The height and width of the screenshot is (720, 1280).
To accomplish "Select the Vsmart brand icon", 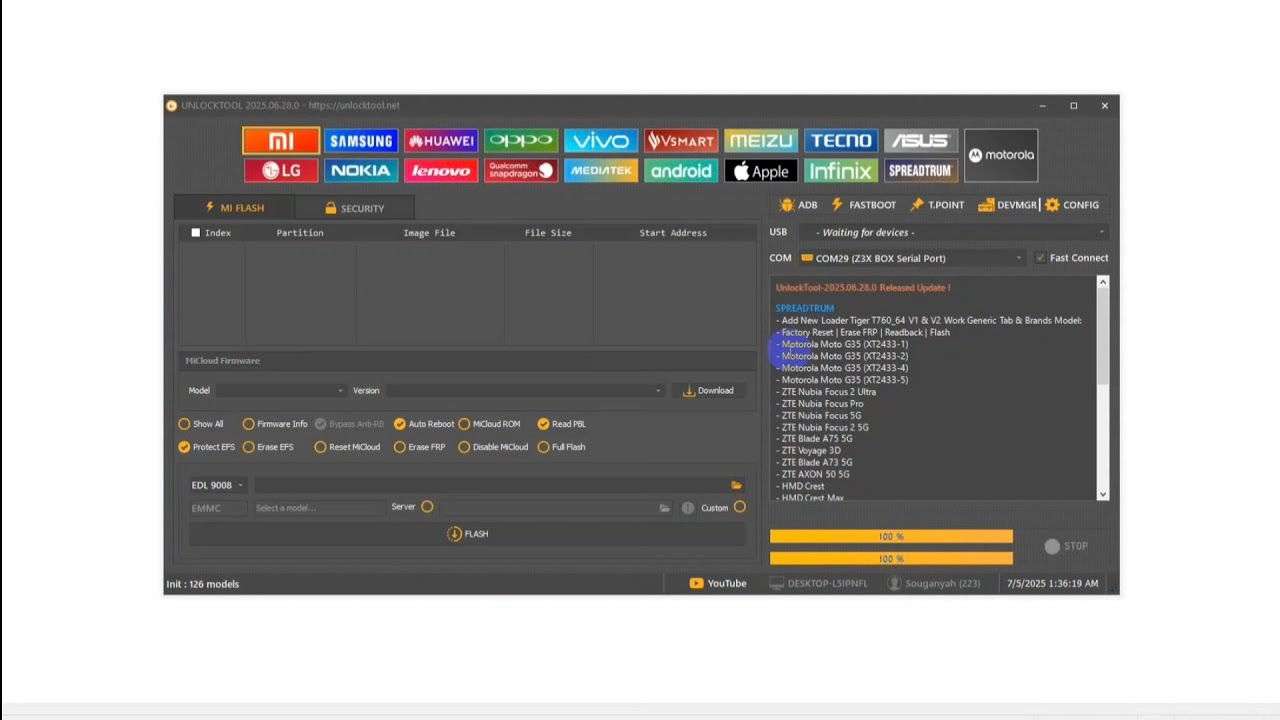I will 681,141.
